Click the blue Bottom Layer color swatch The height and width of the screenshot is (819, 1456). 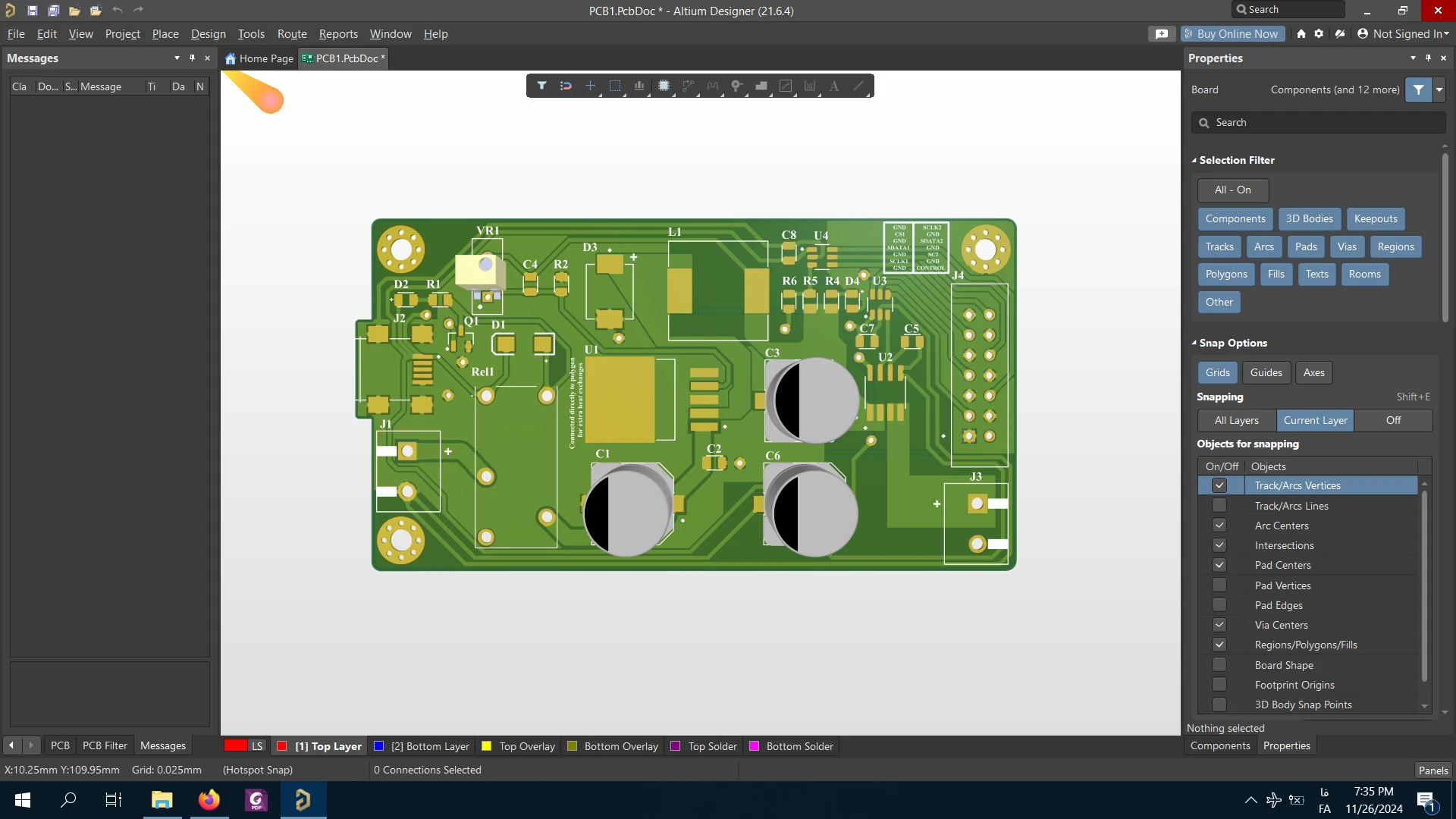(x=379, y=746)
